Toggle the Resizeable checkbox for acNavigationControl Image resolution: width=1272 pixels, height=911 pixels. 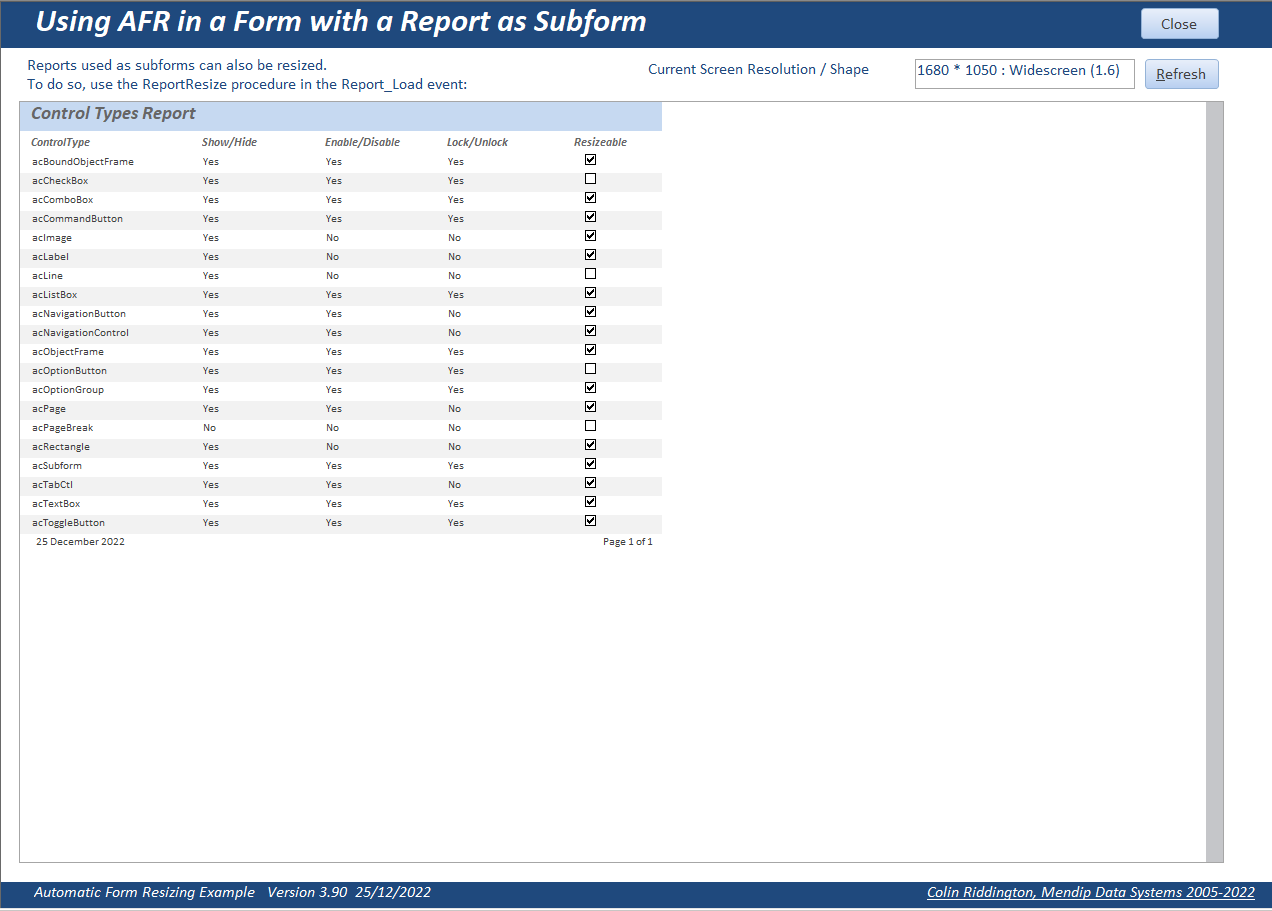590,330
